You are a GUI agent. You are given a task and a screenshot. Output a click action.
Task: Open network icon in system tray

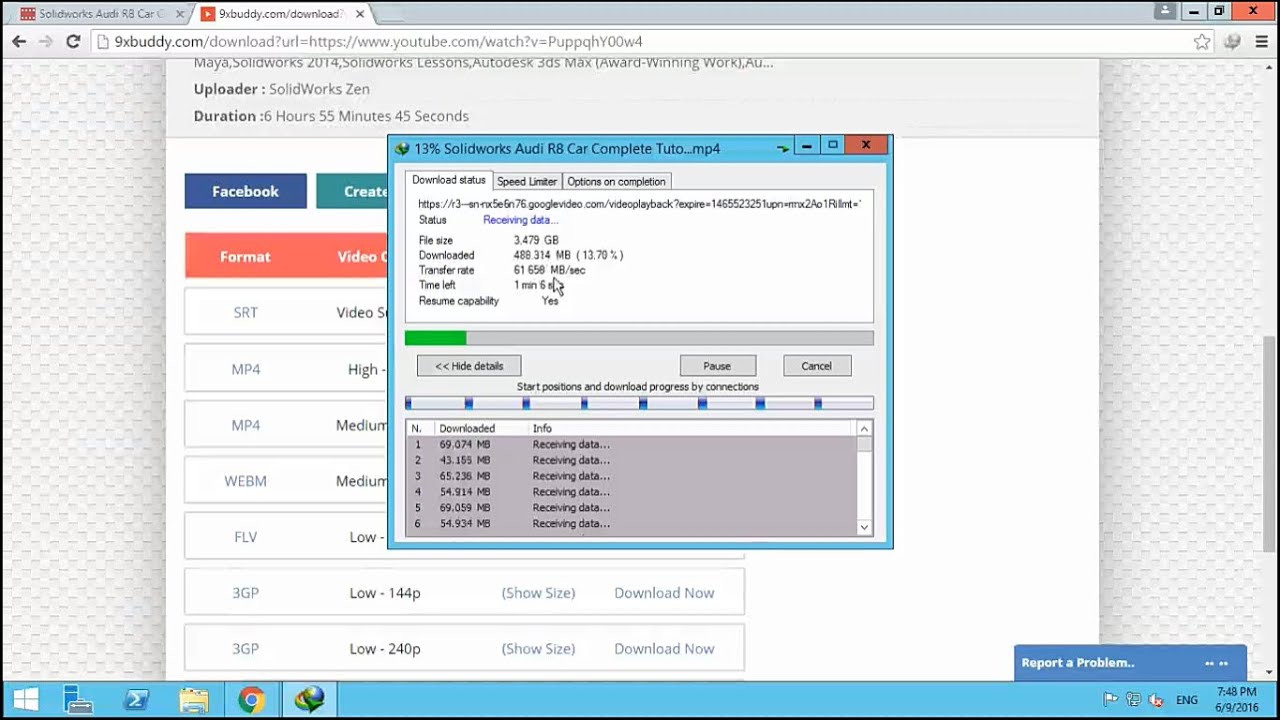point(1133,700)
